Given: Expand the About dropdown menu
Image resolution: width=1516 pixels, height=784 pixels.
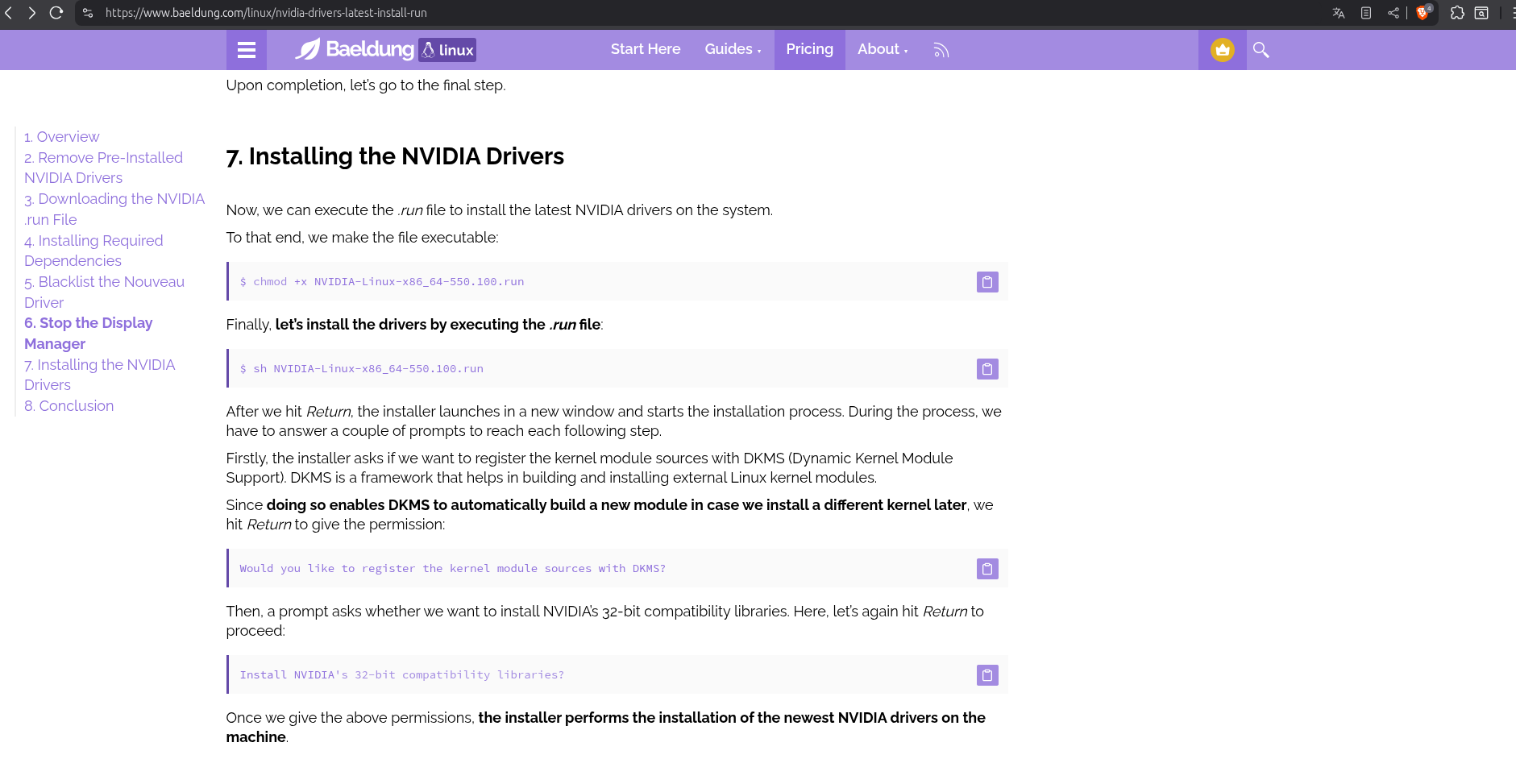Looking at the screenshot, I should click(883, 49).
